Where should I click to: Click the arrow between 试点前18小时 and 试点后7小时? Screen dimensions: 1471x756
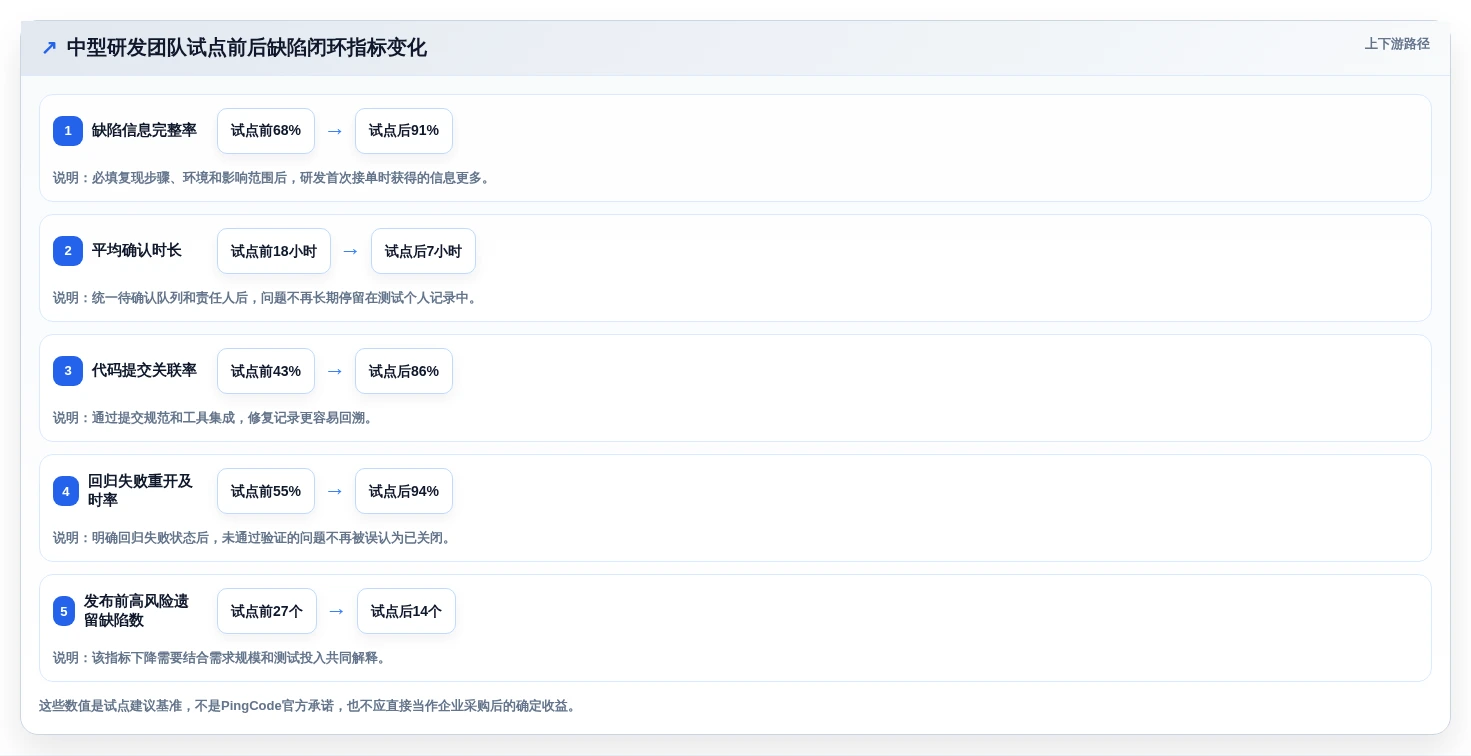click(x=351, y=251)
